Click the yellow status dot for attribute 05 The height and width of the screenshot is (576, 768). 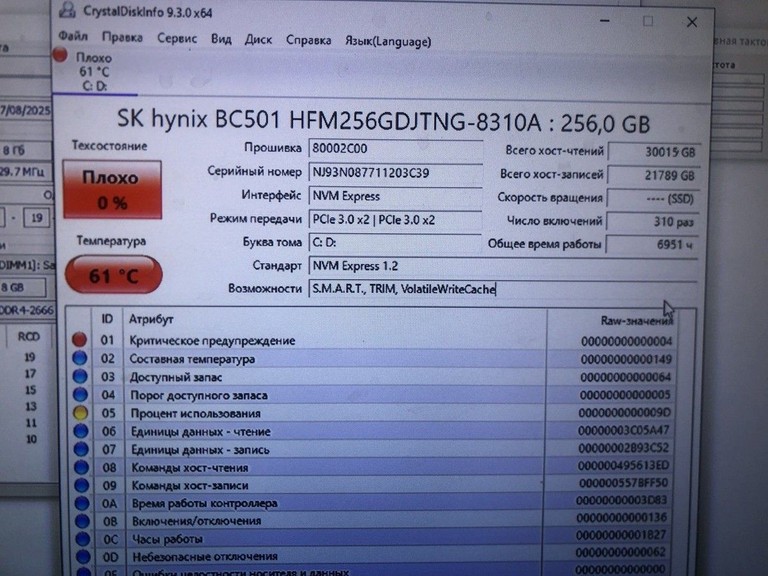point(80,413)
